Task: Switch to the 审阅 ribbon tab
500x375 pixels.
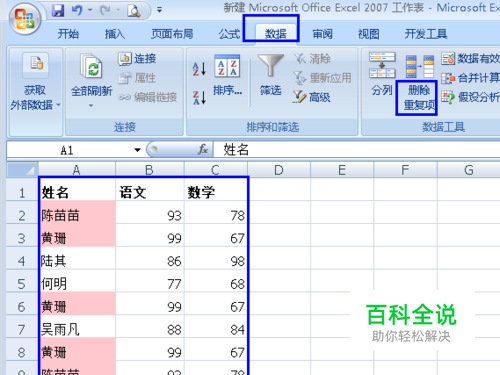Action: tap(322, 34)
